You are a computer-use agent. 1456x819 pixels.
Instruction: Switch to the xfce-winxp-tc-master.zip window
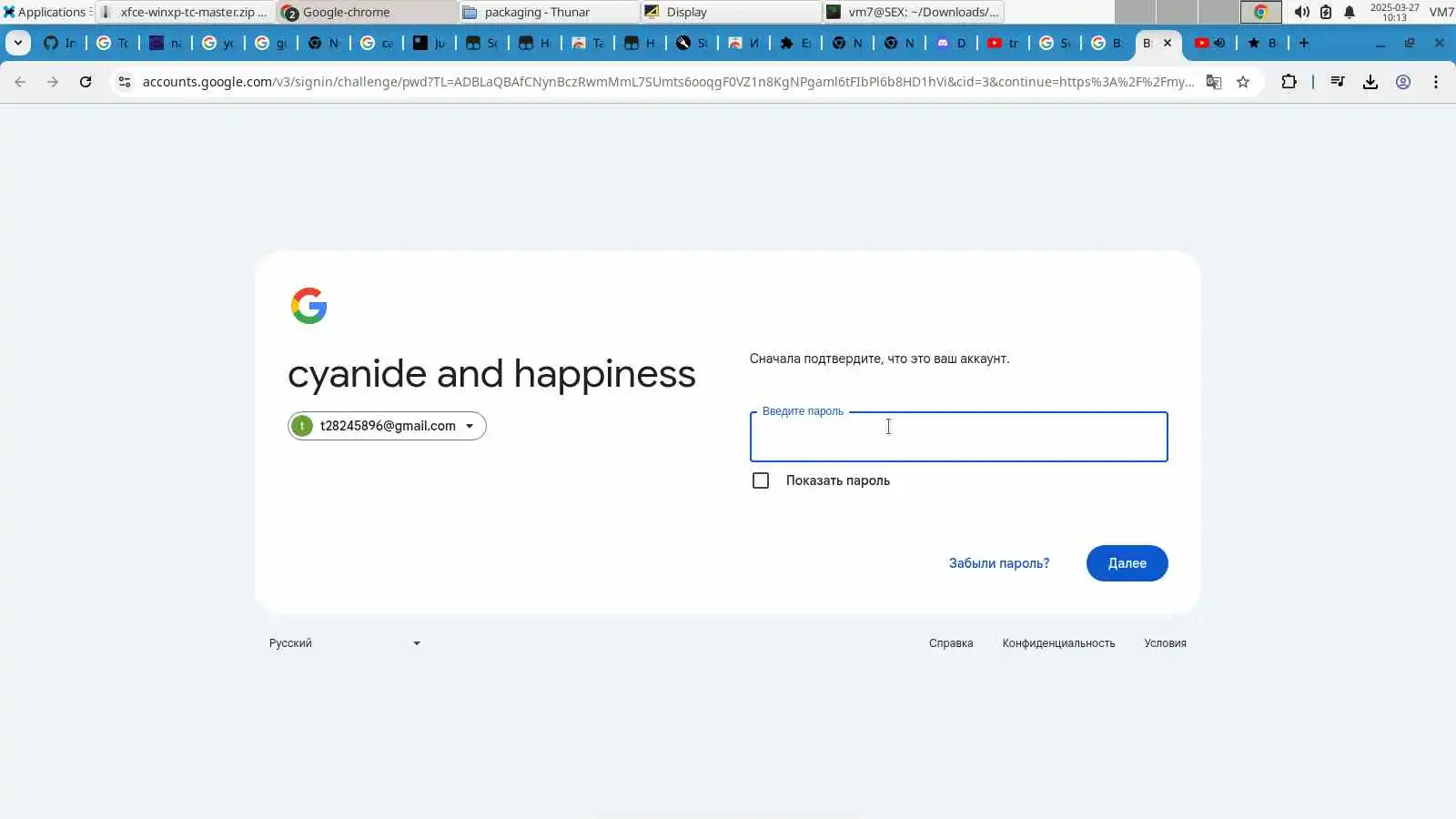[x=185, y=12]
